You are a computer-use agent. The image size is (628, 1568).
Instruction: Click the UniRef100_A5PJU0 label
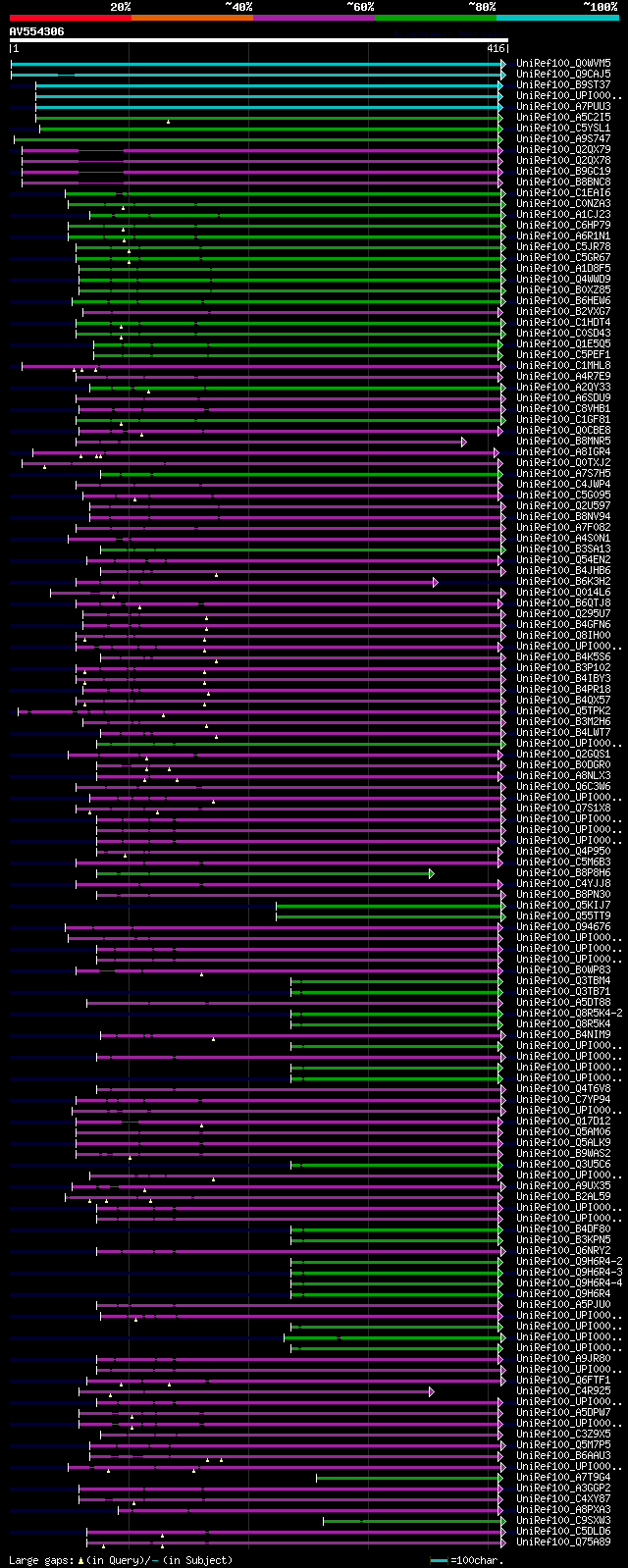[563, 1304]
